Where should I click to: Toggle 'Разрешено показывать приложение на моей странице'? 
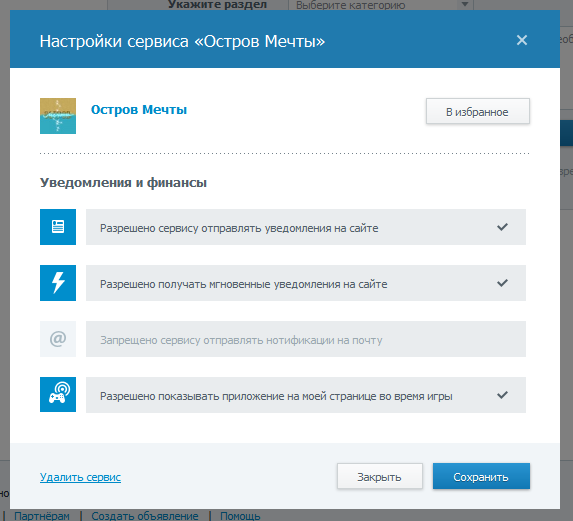[306, 395]
